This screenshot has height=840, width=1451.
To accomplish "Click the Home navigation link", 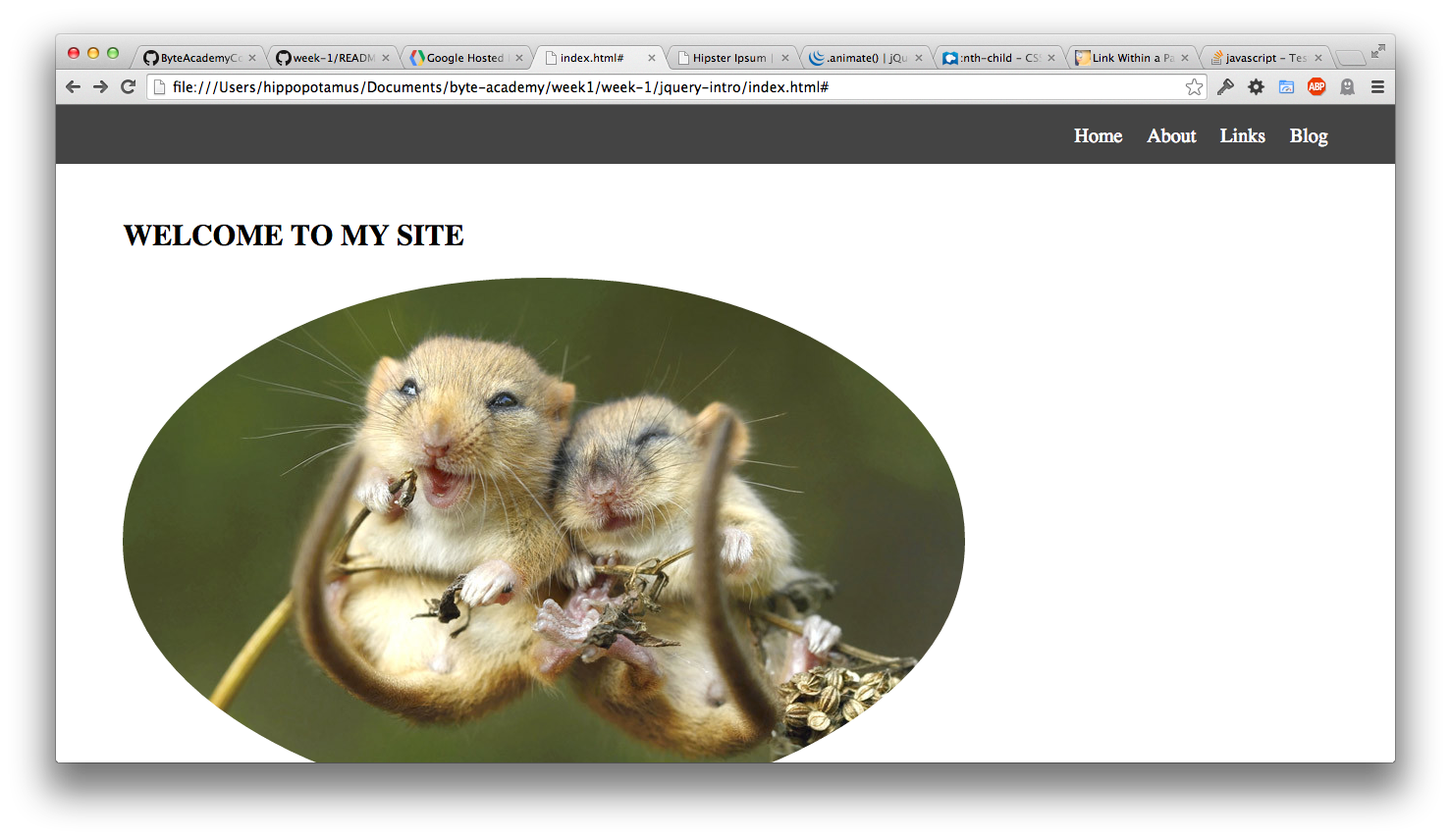I will pyautogui.click(x=1098, y=136).
